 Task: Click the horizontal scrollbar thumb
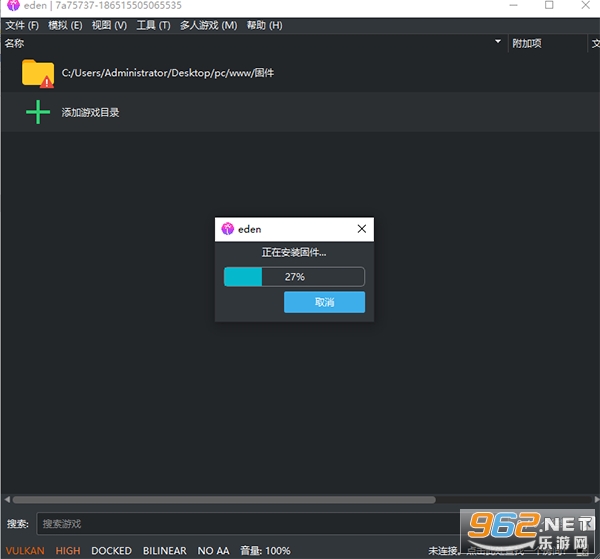[224, 500]
